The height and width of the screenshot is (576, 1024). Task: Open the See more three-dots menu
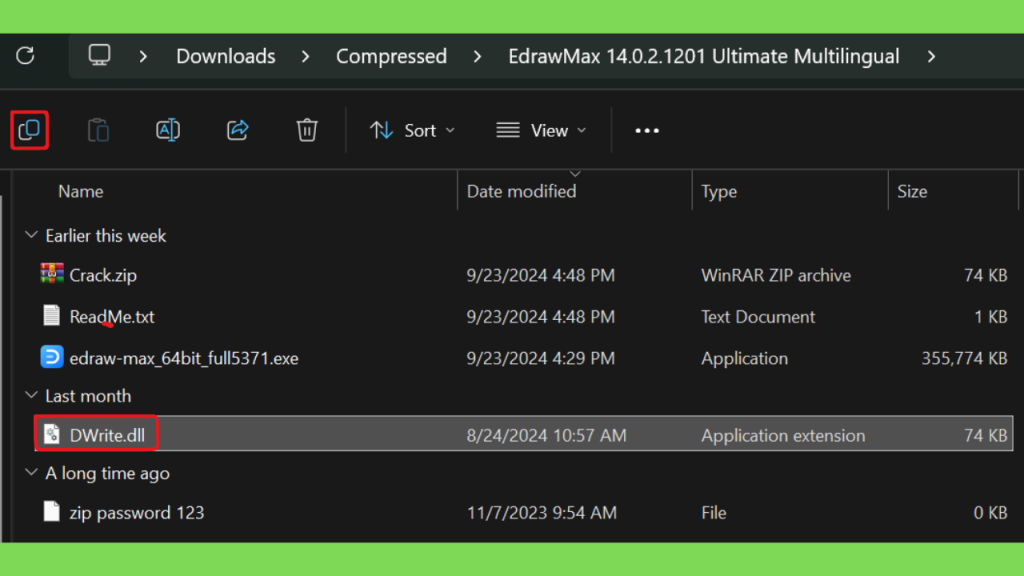(647, 131)
